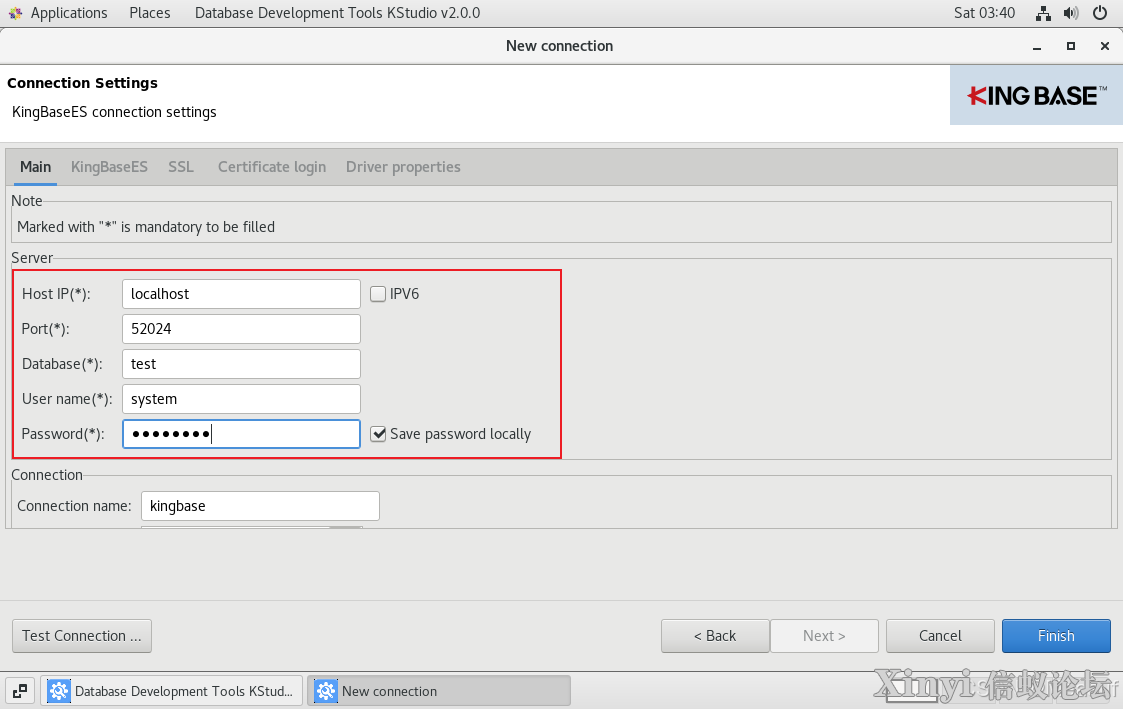Click the 'Port(*):' label
This screenshot has height=709, width=1123.
(x=46, y=329)
